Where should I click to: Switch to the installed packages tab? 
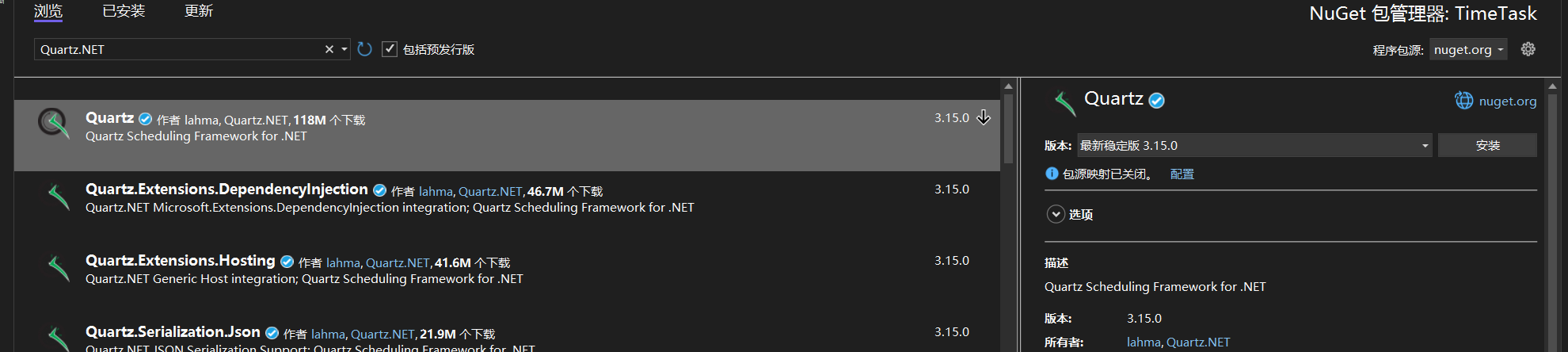click(x=124, y=11)
